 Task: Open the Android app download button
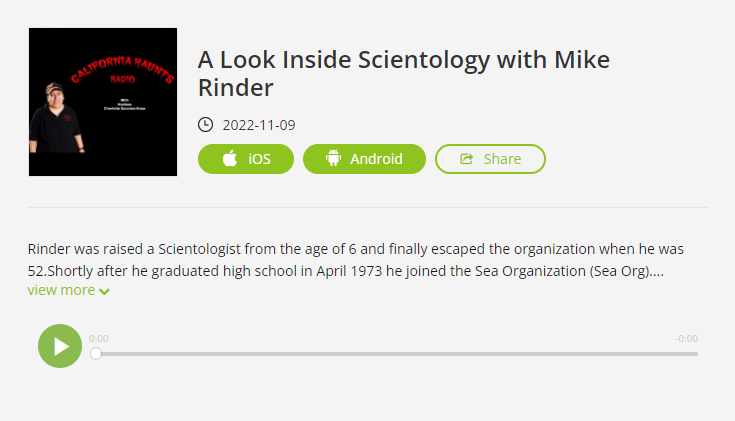tap(364, 159)
